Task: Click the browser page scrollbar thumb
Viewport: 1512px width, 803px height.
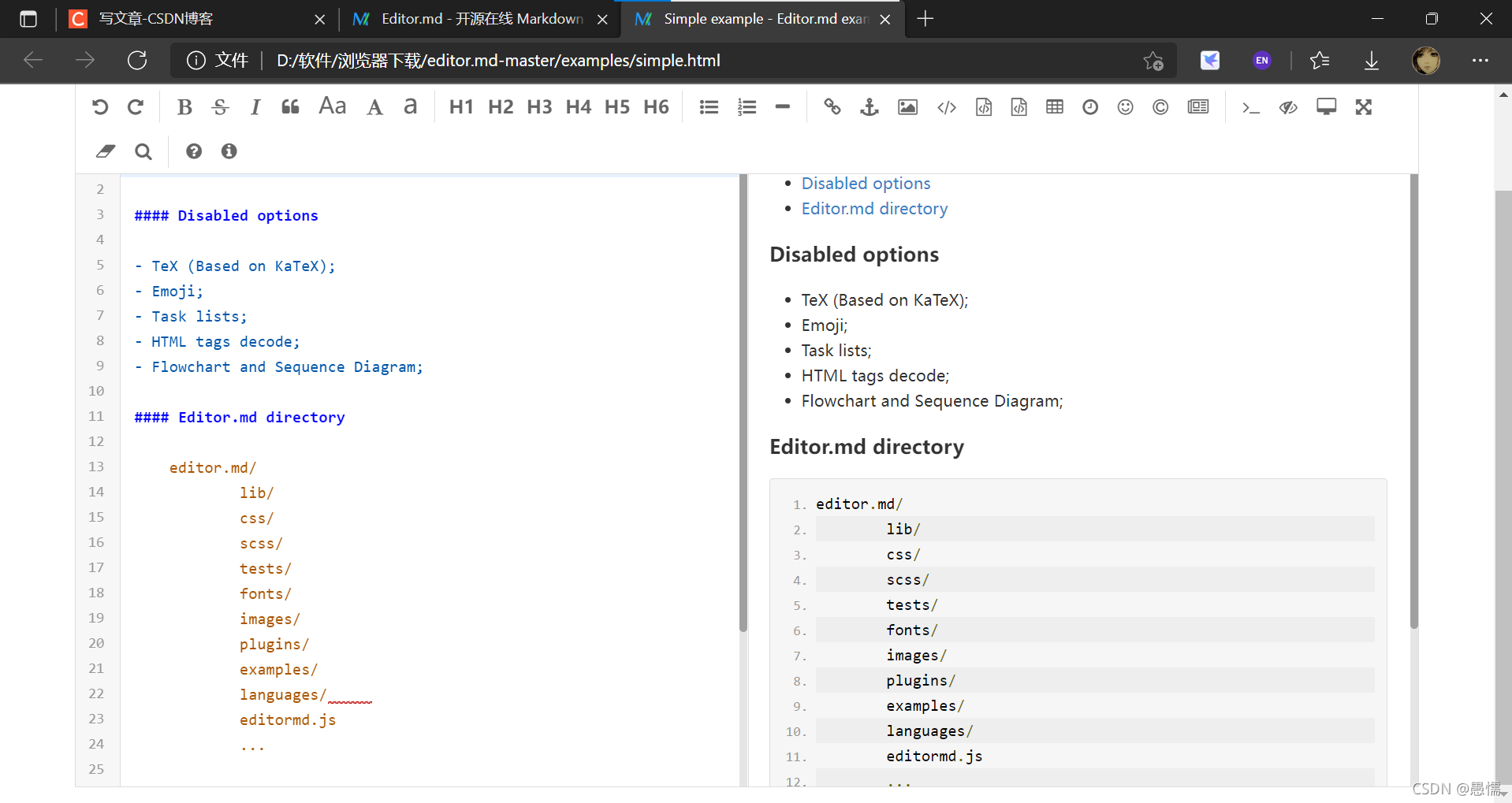Action: (x=1503, y=489)
